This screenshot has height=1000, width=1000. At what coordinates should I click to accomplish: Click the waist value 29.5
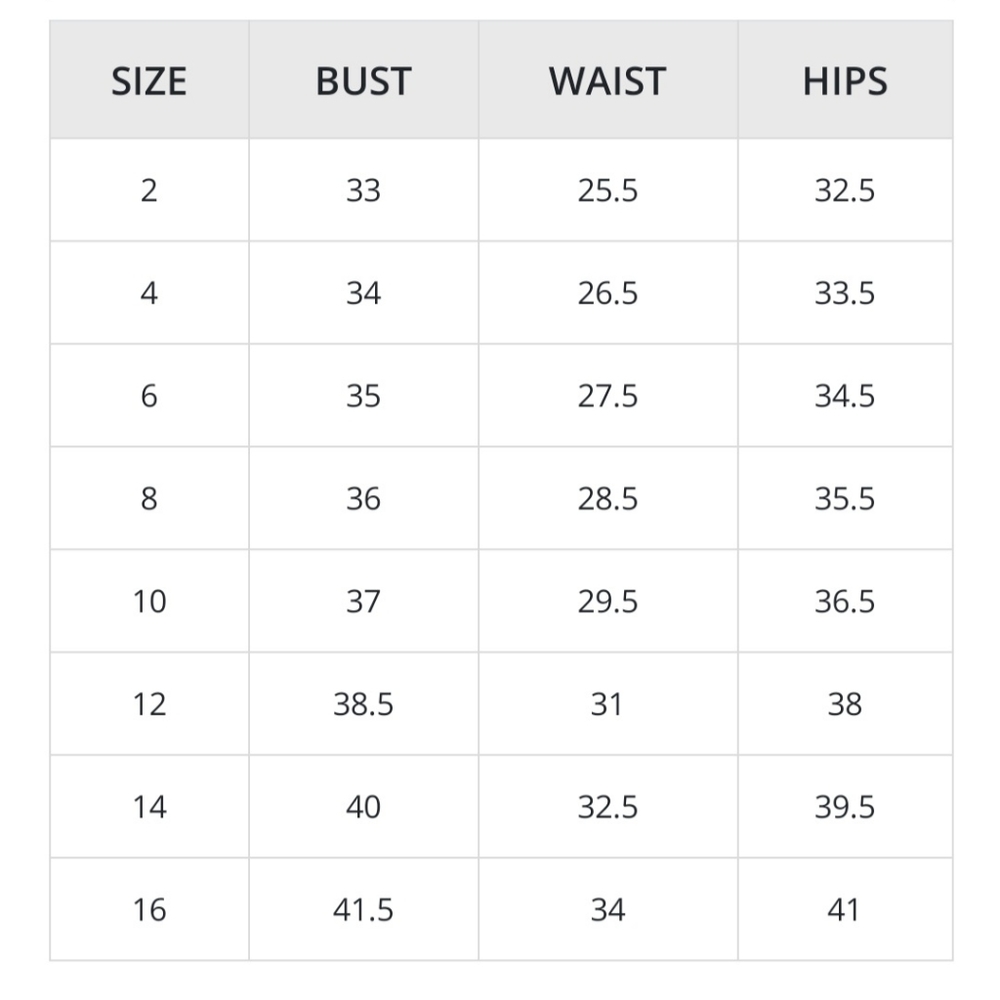point(607,602)
